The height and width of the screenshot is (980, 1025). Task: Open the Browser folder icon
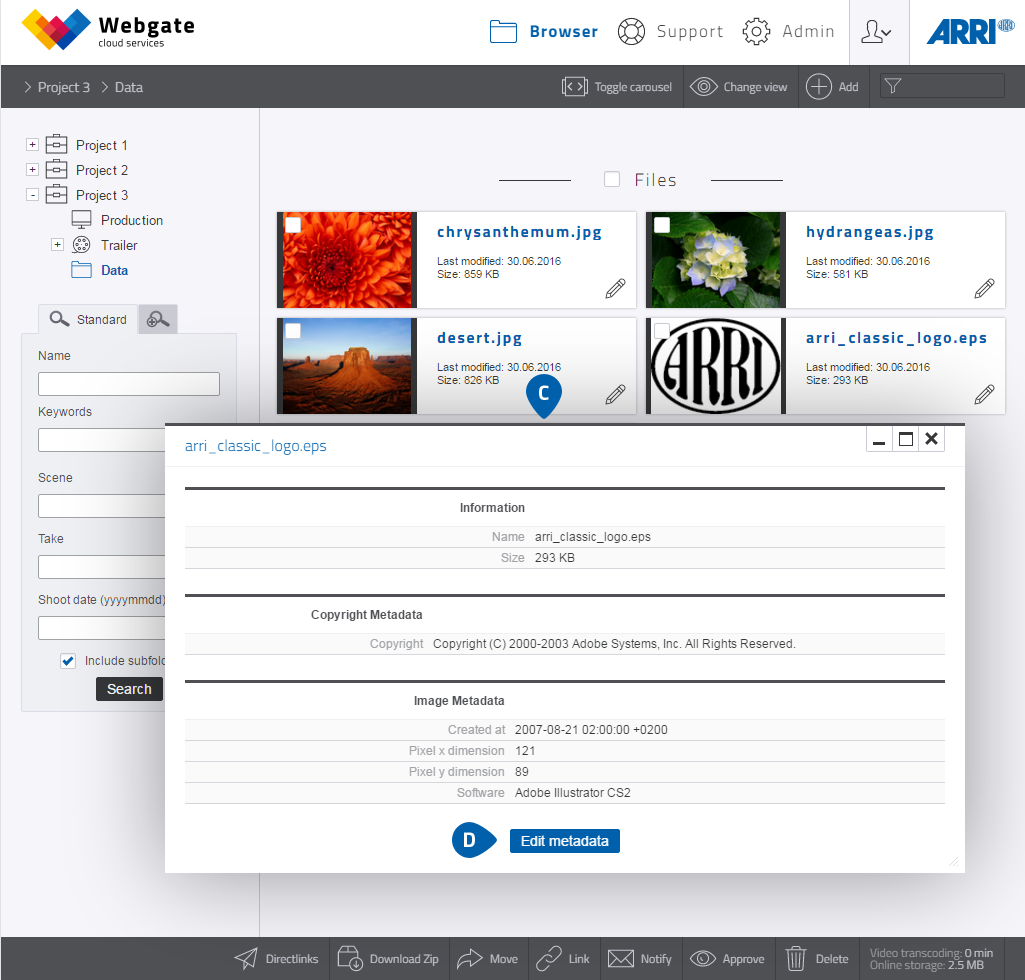pos(503,31)
